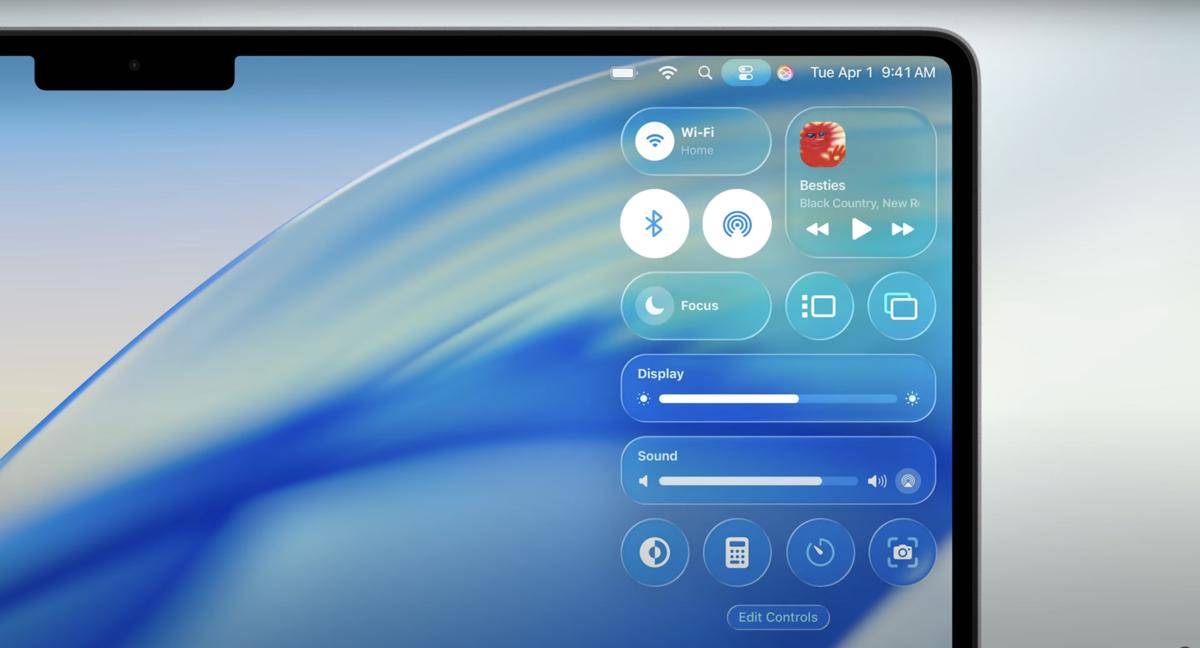Toggle Bluetooth off

pyautogui.click(x=654, y=224)
